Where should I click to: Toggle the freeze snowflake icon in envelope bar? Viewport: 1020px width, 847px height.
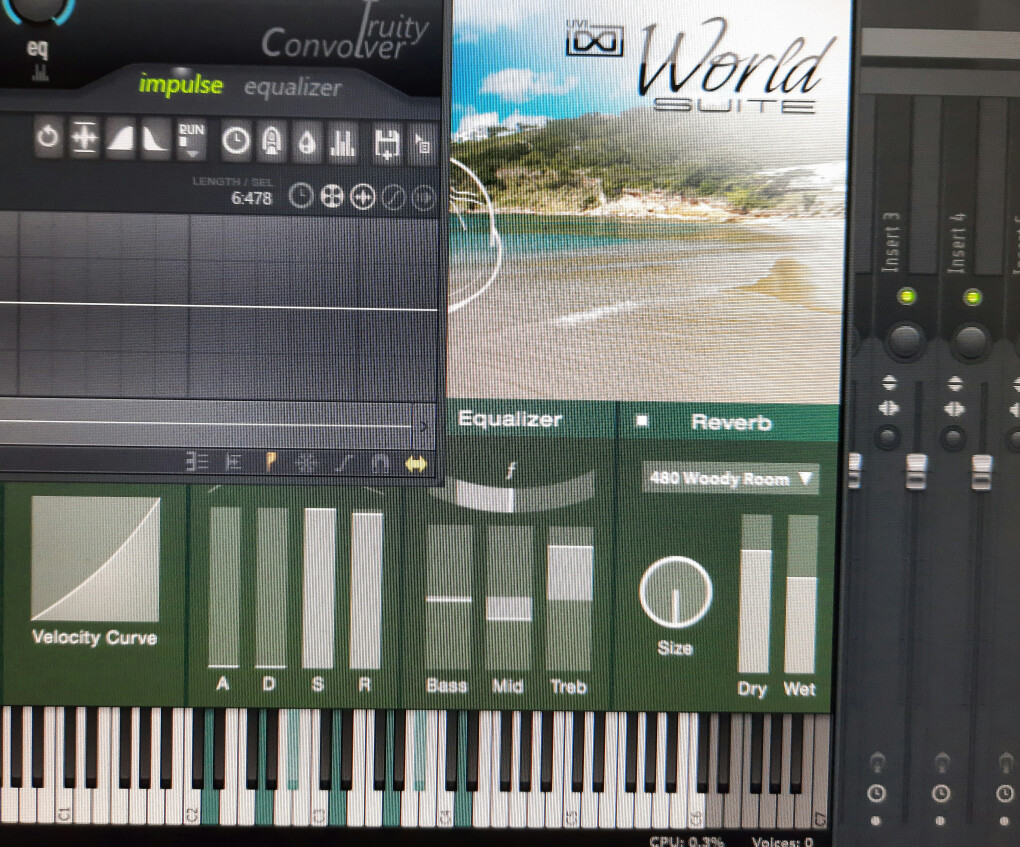pyautogui.click(x=306, y=463)
